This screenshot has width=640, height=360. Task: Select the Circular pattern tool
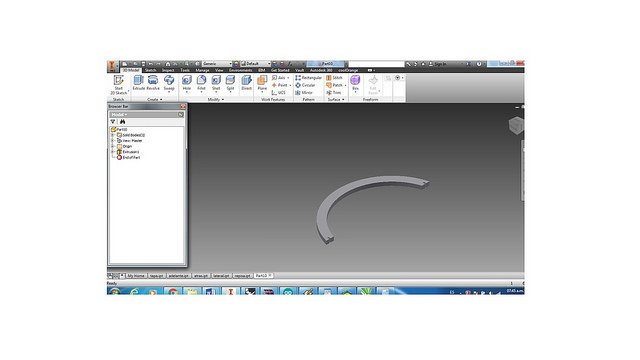pyautogui.click(x=305, y=85)
